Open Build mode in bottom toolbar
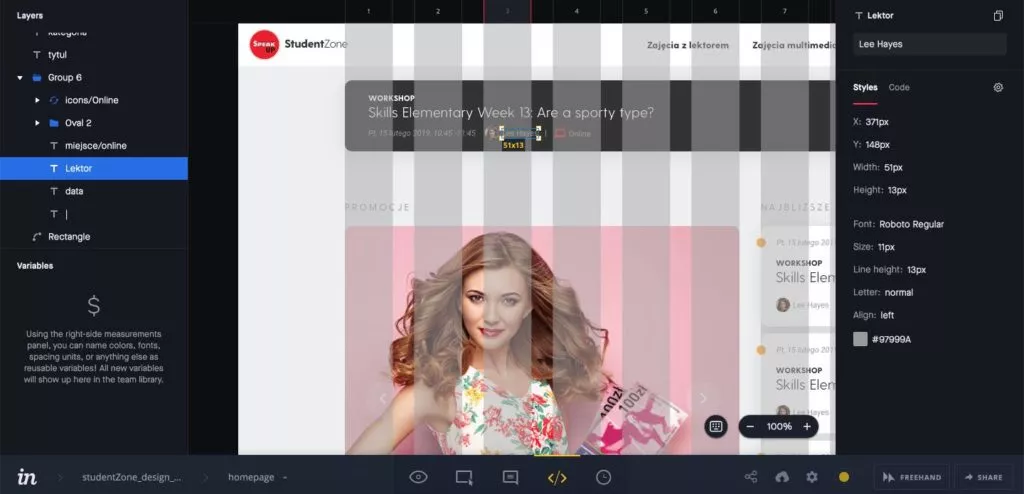 (x=464, y=477)
